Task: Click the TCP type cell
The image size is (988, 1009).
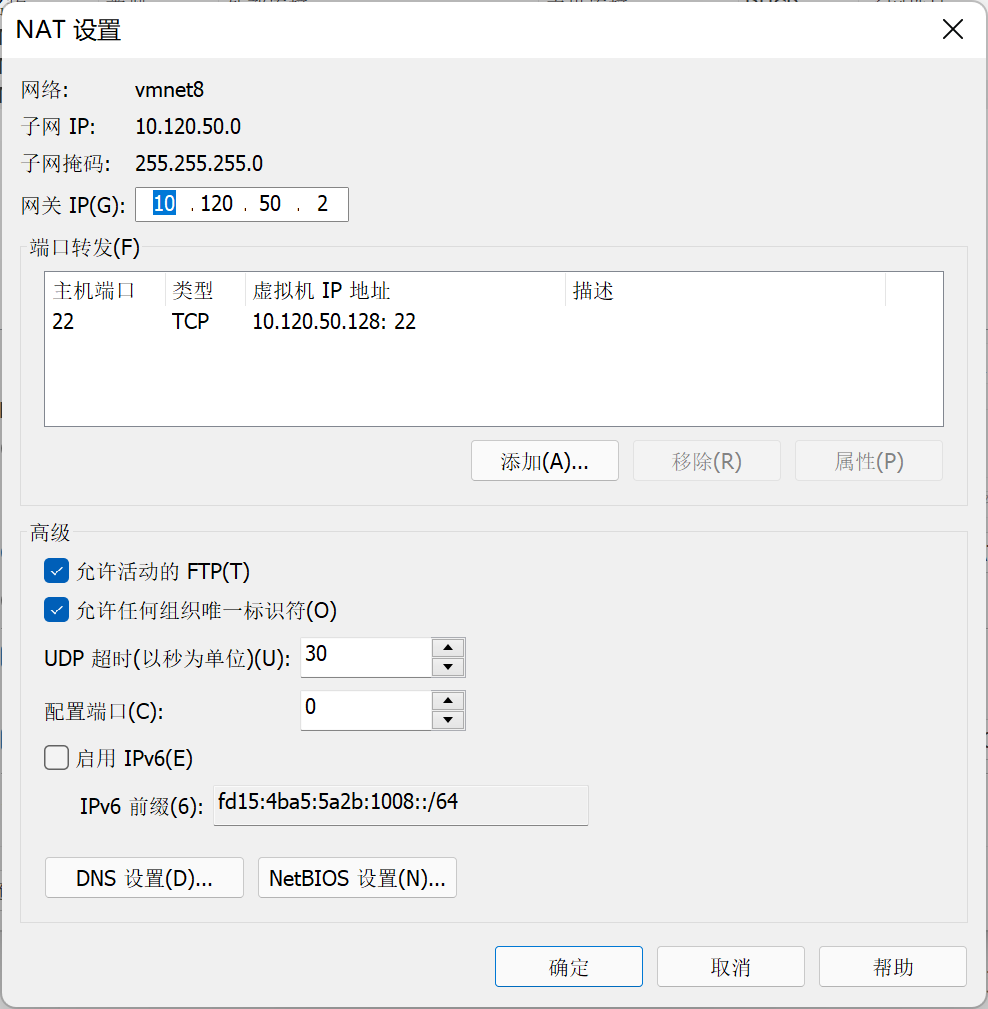Action: pos(191,321)
